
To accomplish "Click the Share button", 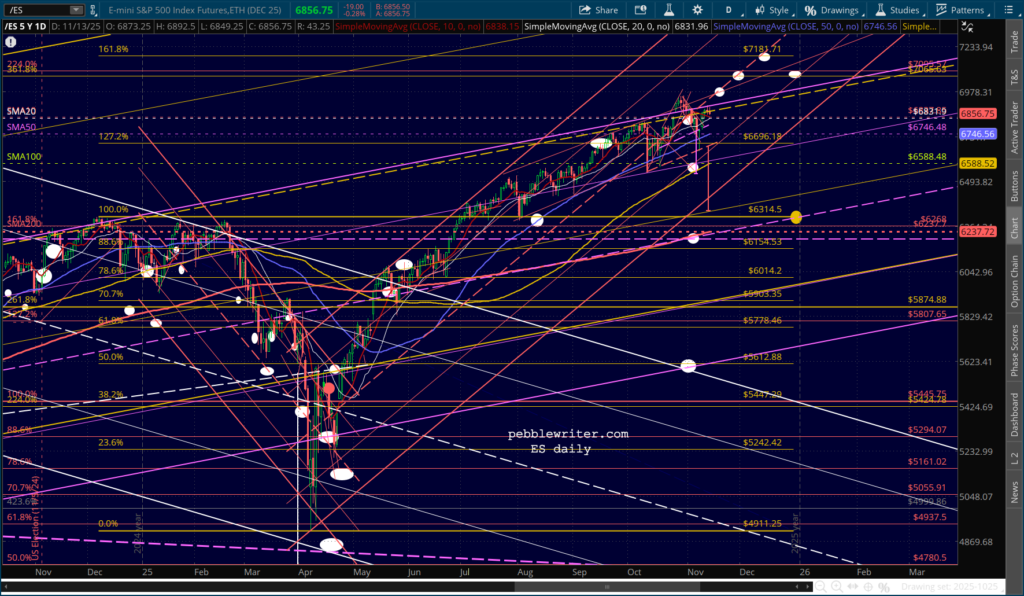I will point(598,10).
